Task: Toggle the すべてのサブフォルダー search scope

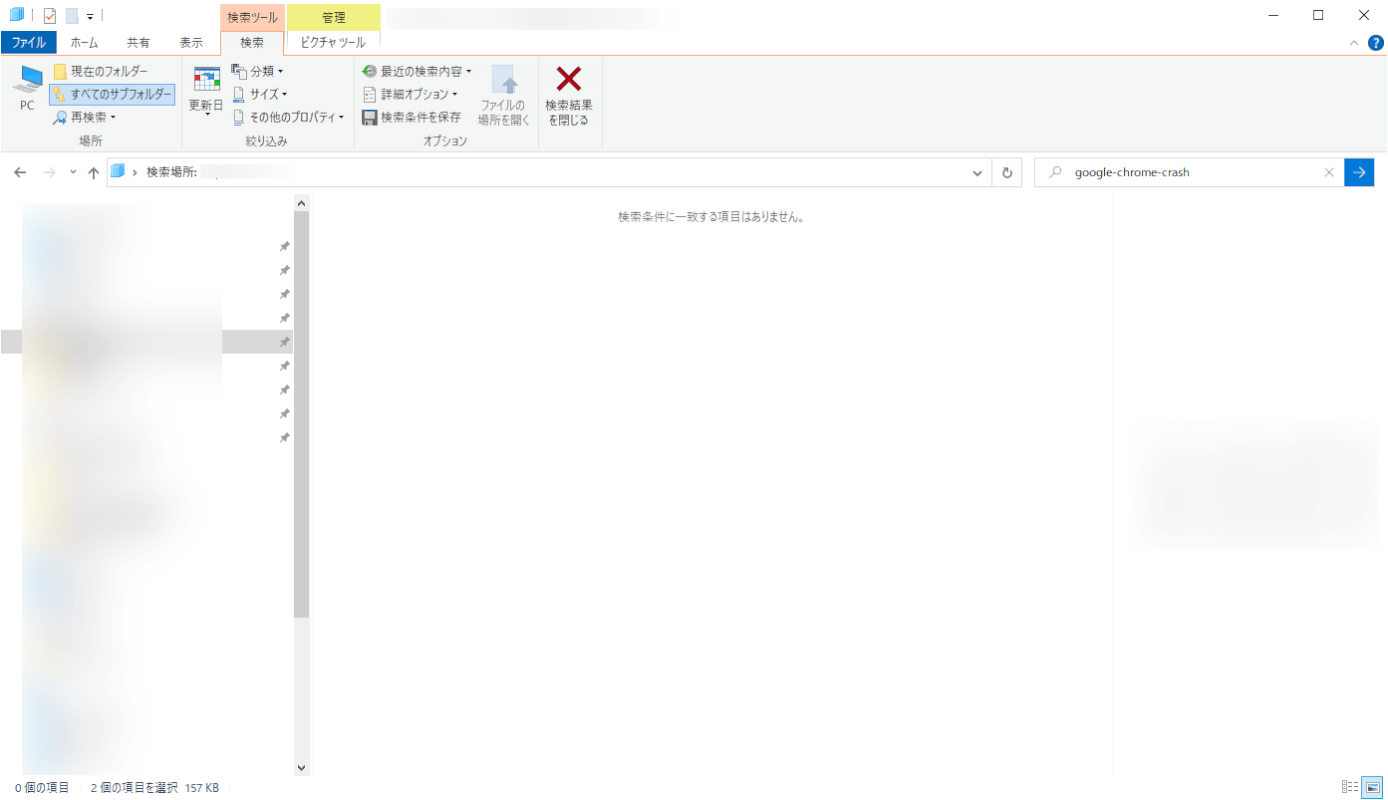Action: click(113, 93)
